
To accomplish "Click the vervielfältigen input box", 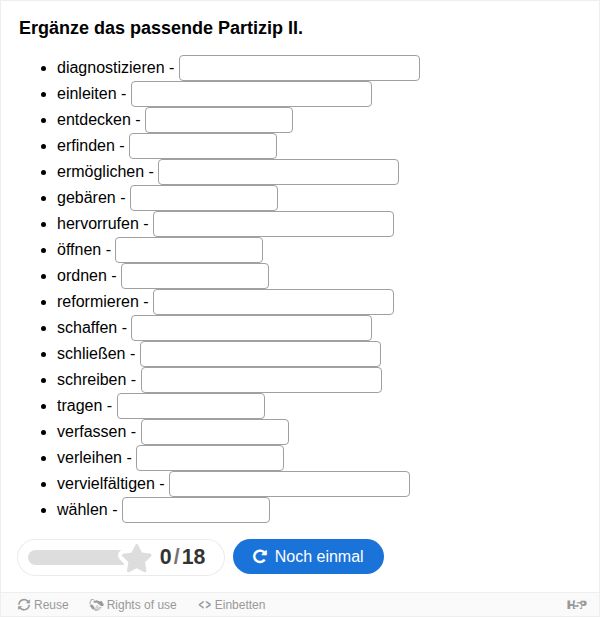I will click(290, 484).
